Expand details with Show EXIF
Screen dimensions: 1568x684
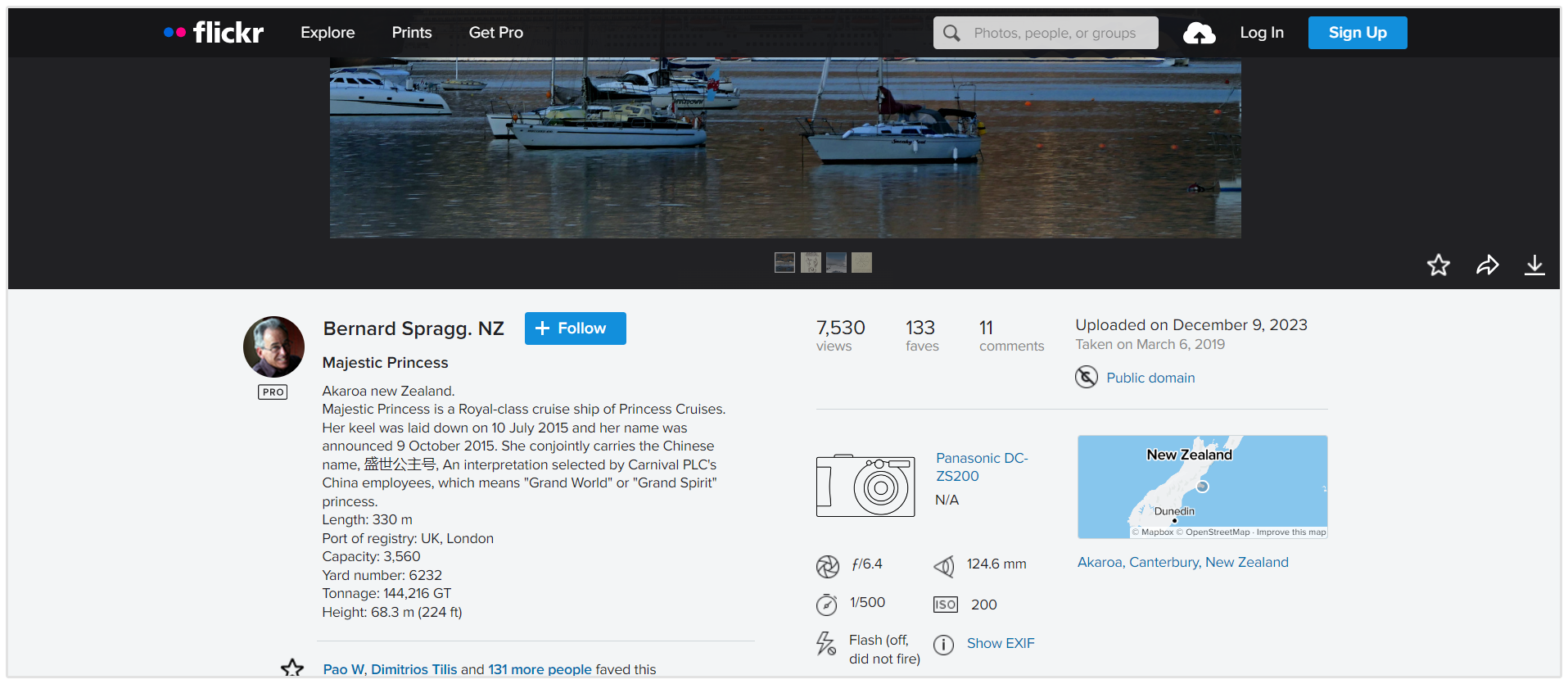coord(1000,644)
